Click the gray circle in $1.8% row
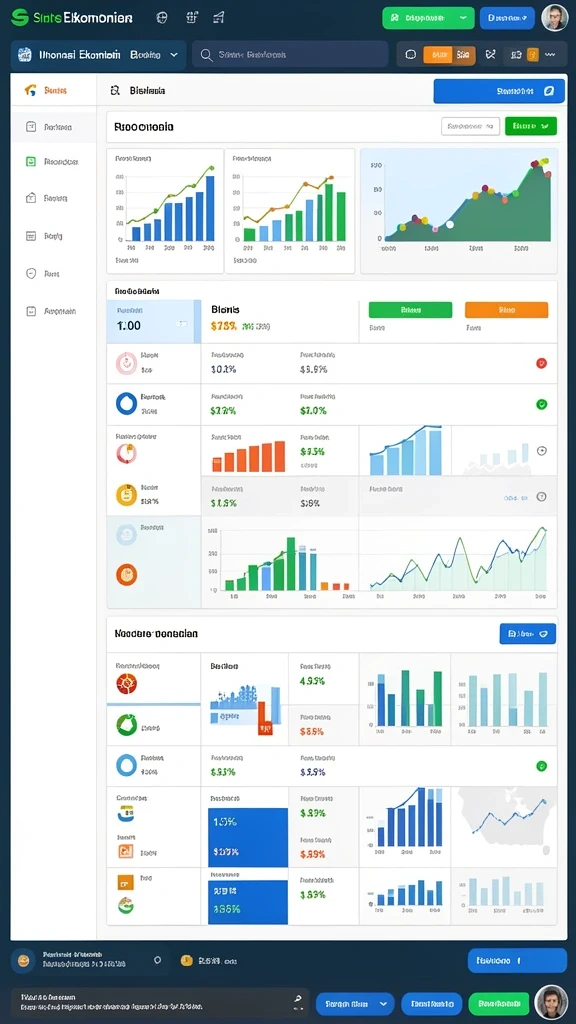576x1024 pixels. pos(541,497)
